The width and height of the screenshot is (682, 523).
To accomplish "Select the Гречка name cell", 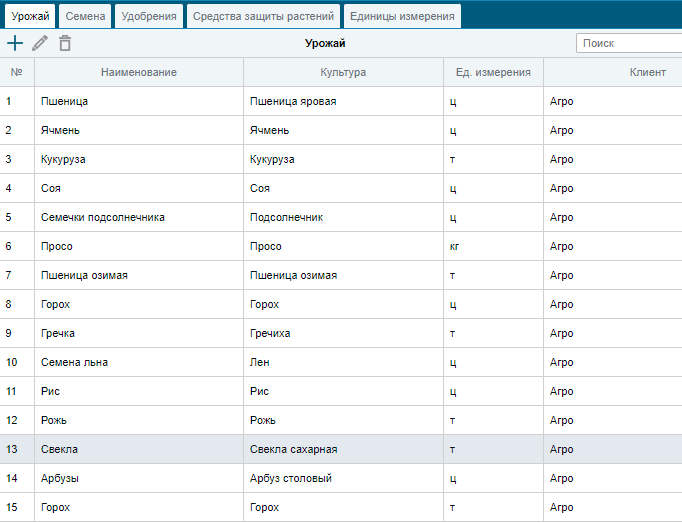I will (139, 333).
